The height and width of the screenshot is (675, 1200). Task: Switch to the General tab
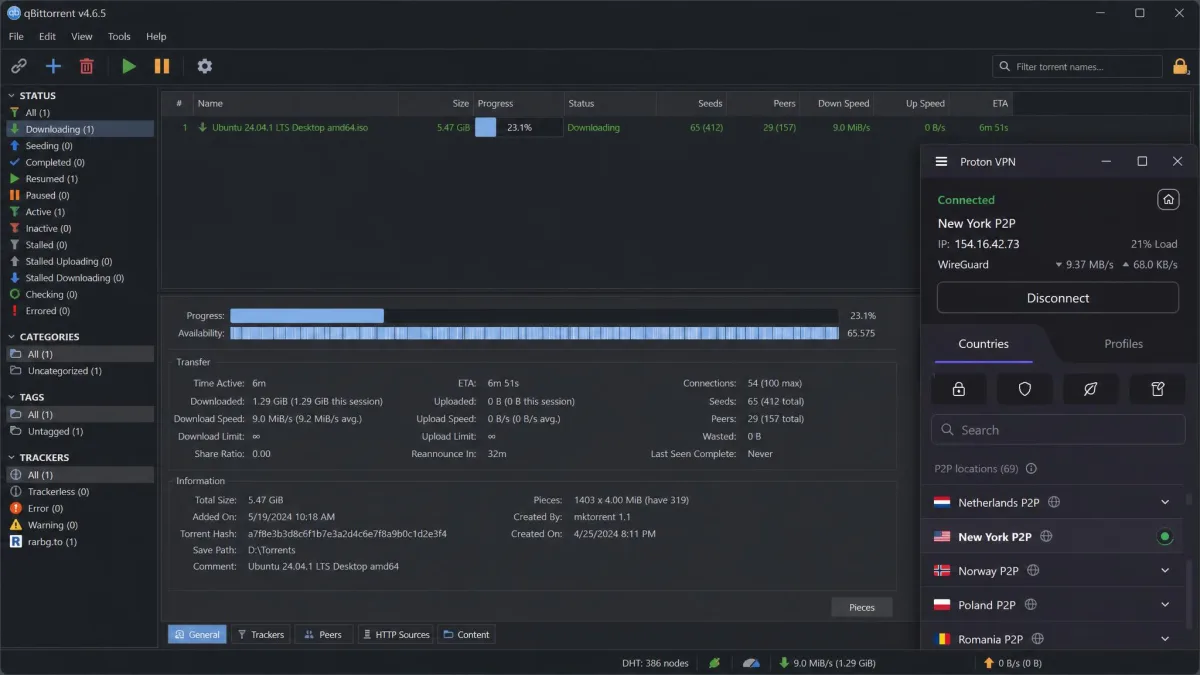[x=197, y=634]
